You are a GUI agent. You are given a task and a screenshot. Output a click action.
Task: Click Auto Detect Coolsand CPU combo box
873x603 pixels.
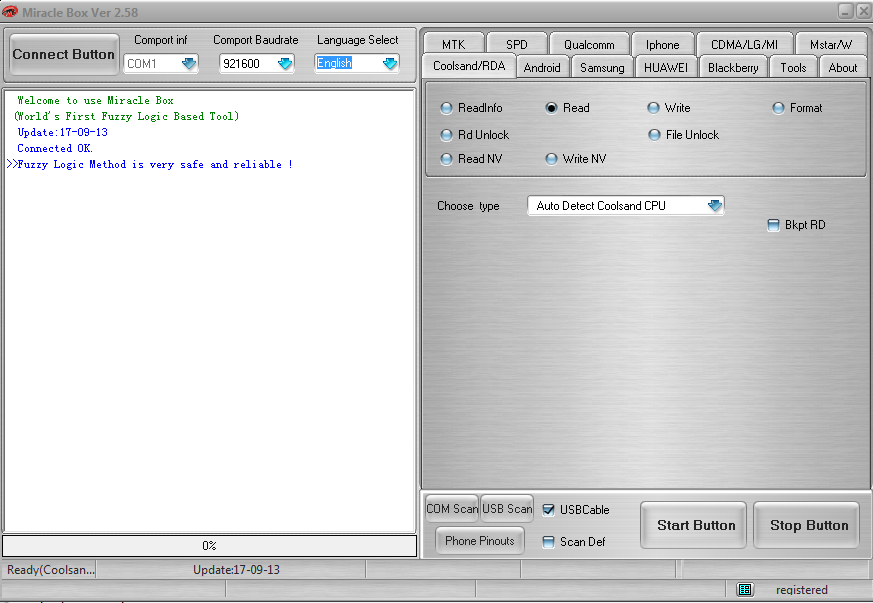coord(625,206)
